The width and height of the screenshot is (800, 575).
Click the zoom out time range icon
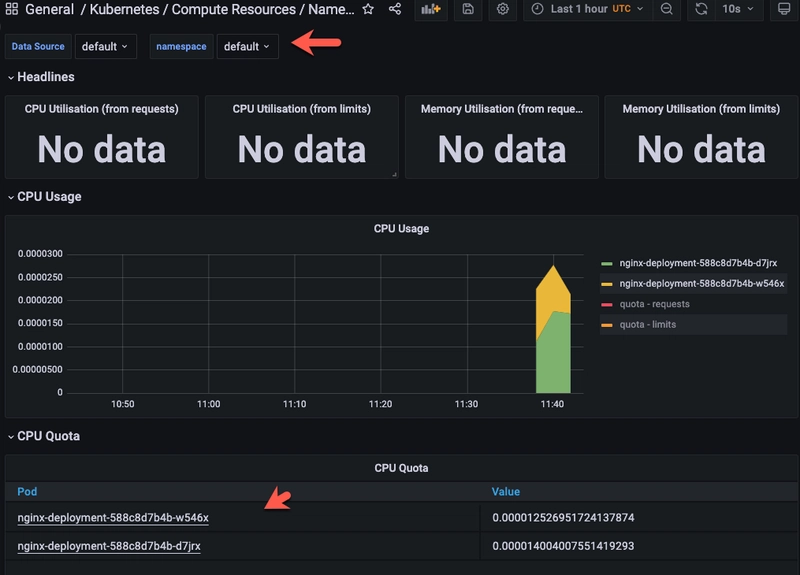coord(667,9)
